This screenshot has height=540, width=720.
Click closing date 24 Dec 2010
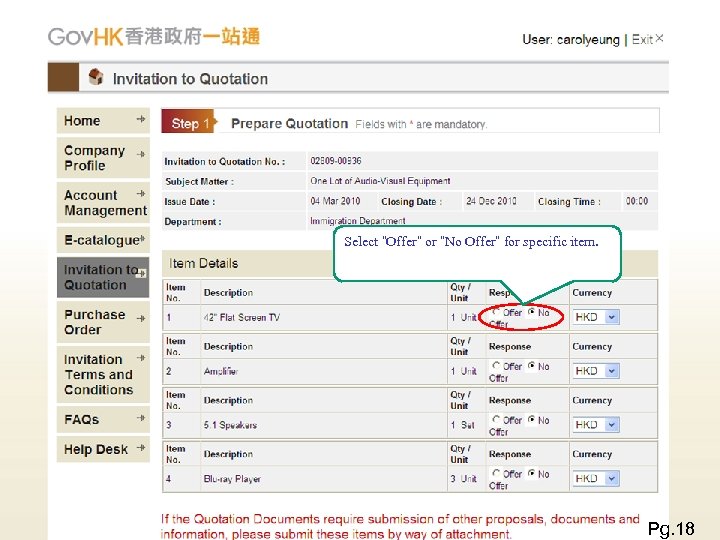(x=491, y=201)
